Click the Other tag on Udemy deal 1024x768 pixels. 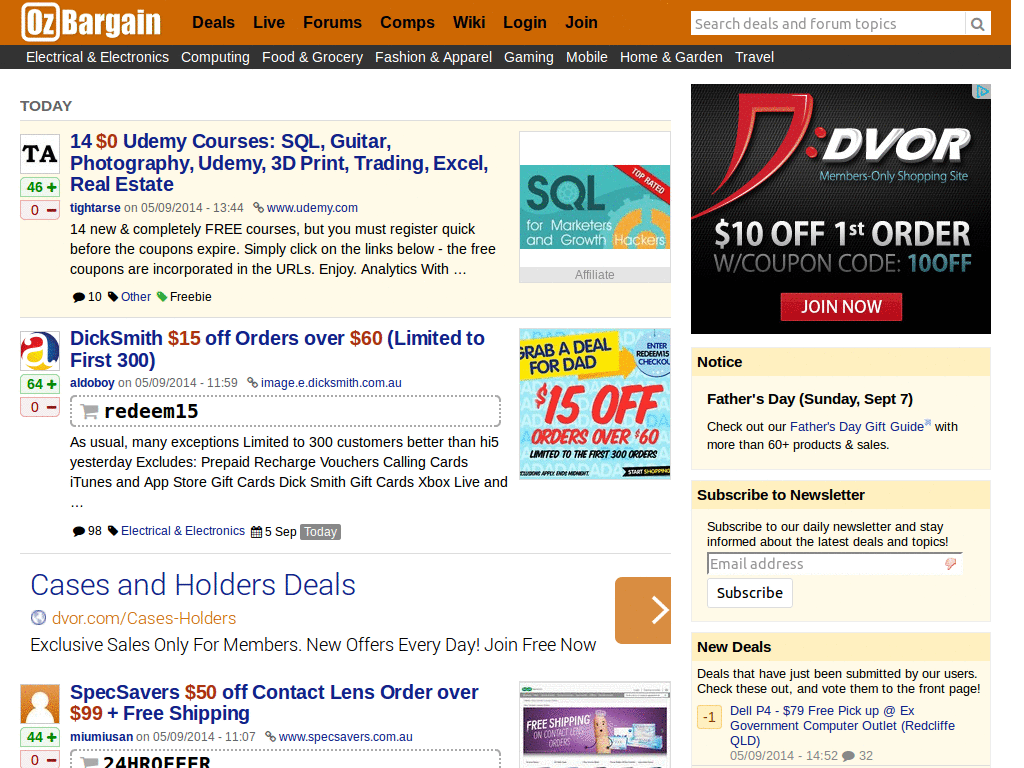point(136,296)
